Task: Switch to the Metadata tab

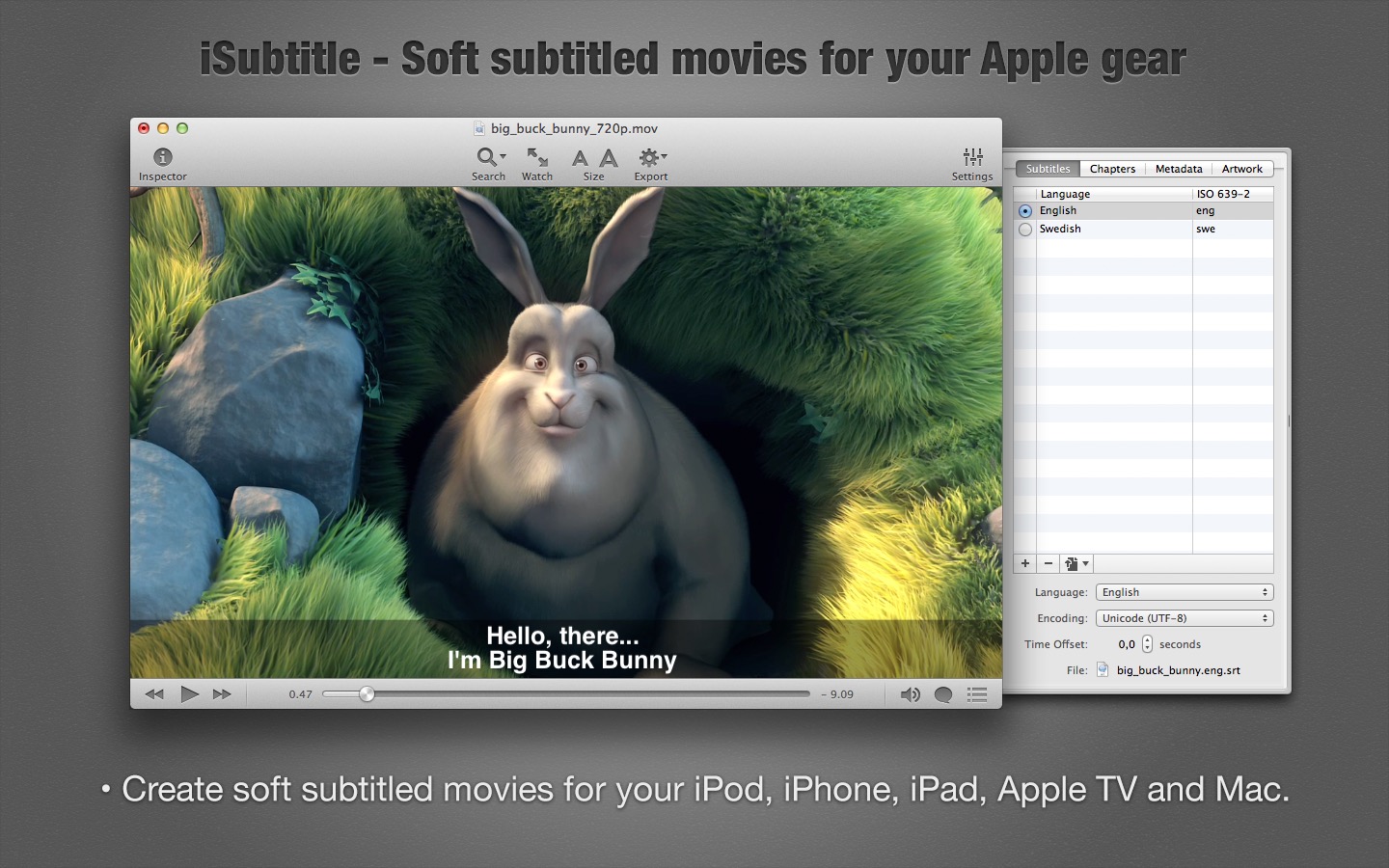Action: point(1178,169)
